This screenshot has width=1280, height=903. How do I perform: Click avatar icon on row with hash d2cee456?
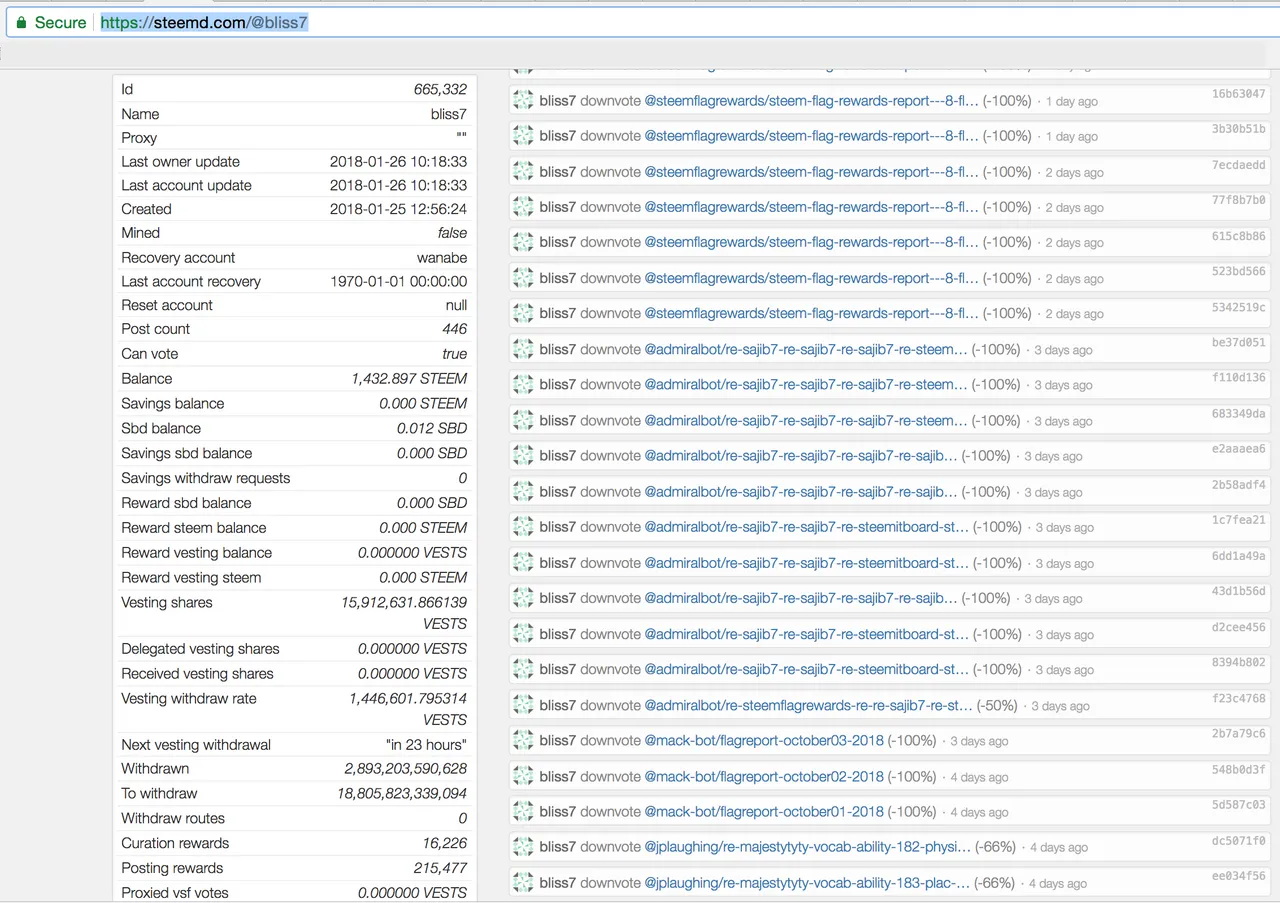pyautogui.click(x=523, y=633)
